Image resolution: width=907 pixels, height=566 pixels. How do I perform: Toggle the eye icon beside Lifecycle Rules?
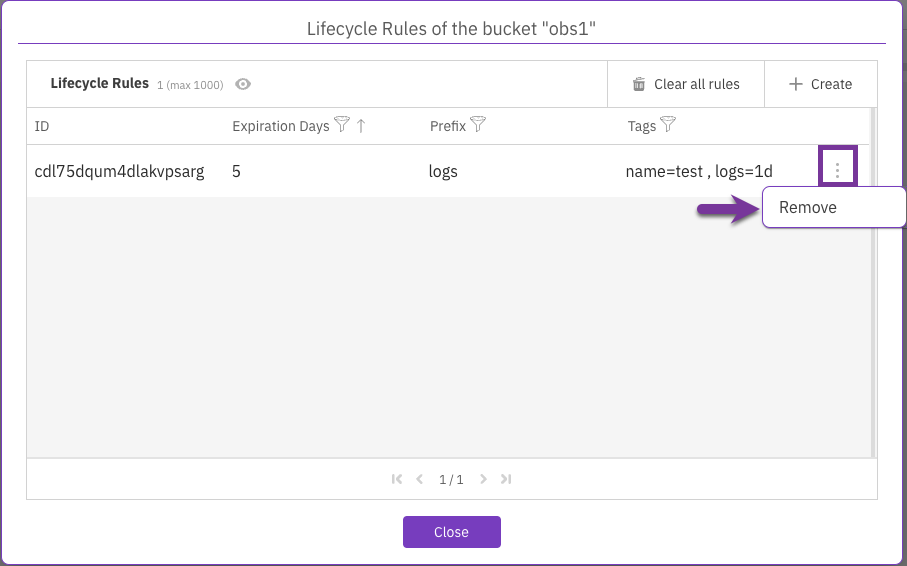point(243,84)
